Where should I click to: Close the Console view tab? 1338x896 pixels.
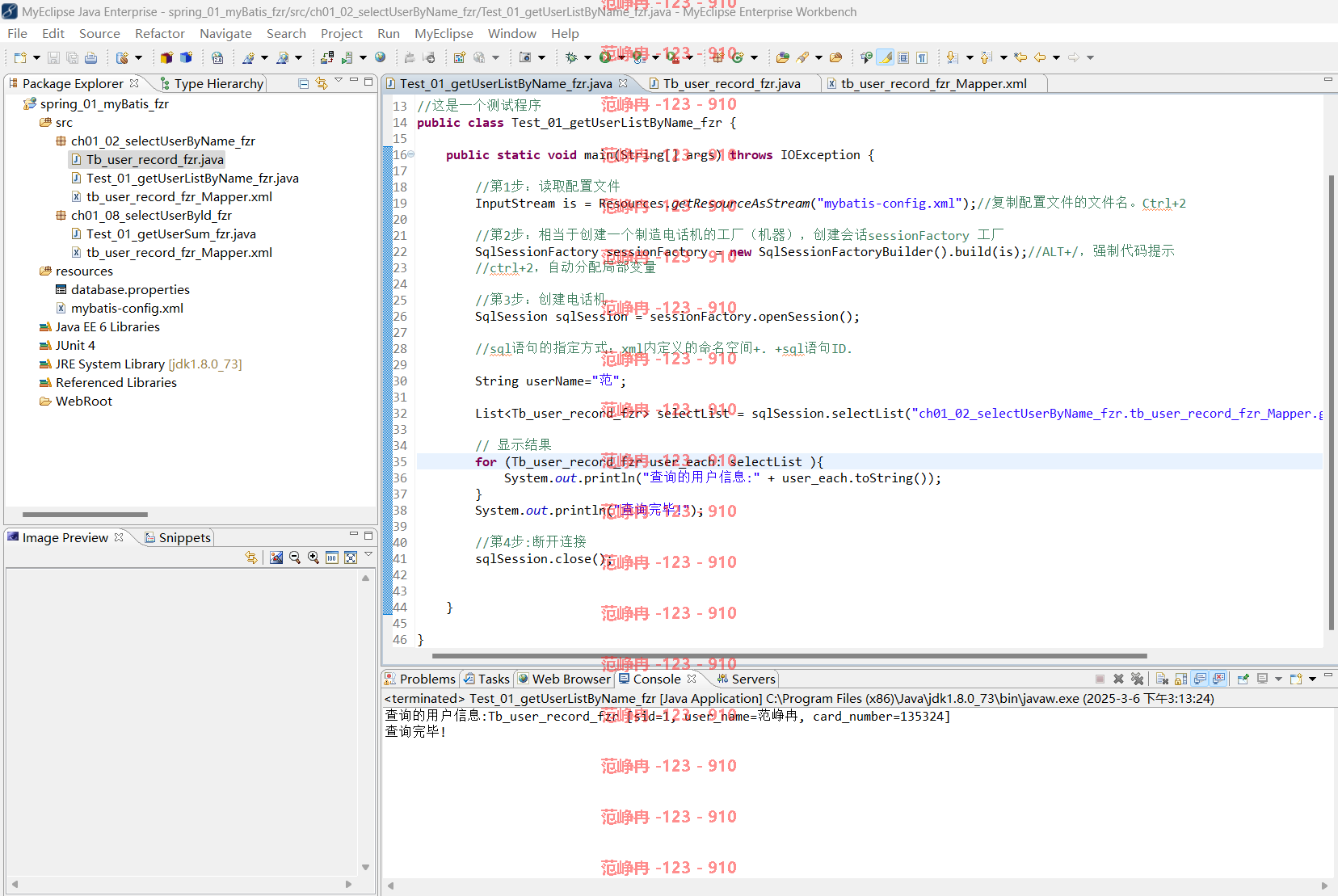tap(692, 679)
